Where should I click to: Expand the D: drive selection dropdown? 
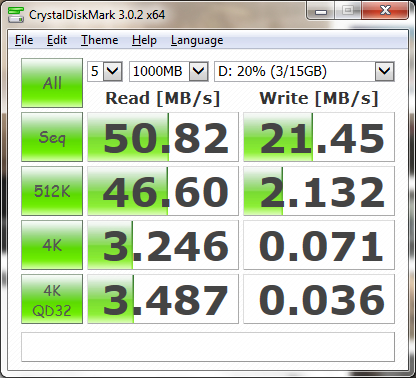pos(385,71)
